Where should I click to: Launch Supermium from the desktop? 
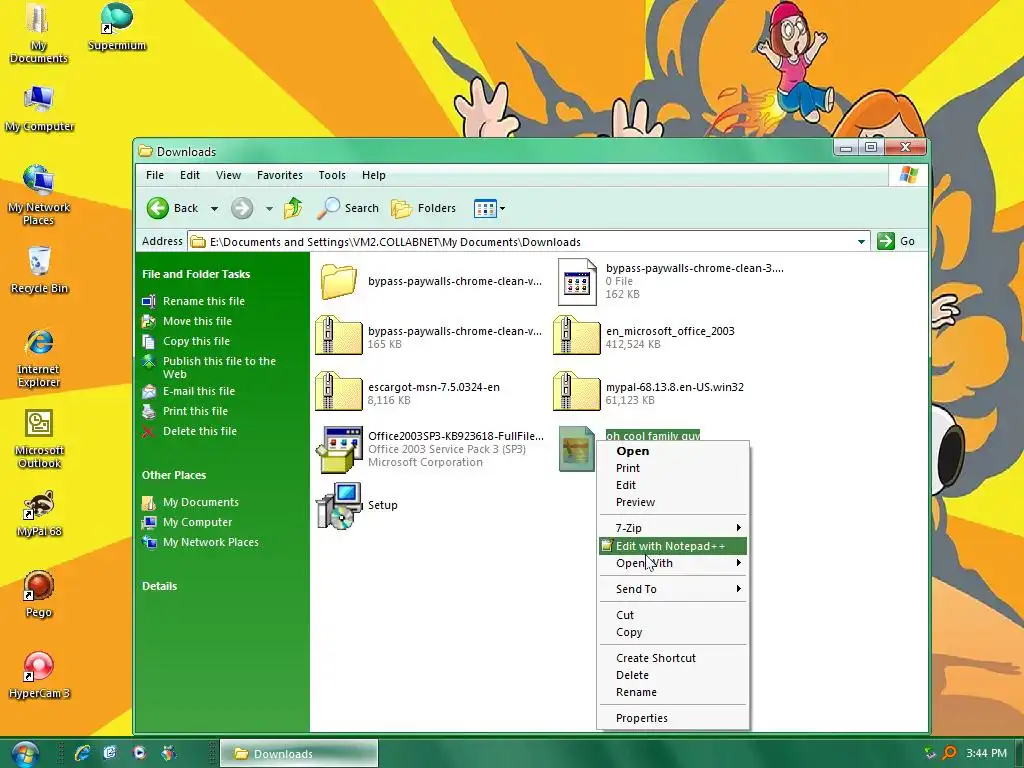(x=117, y=27)
